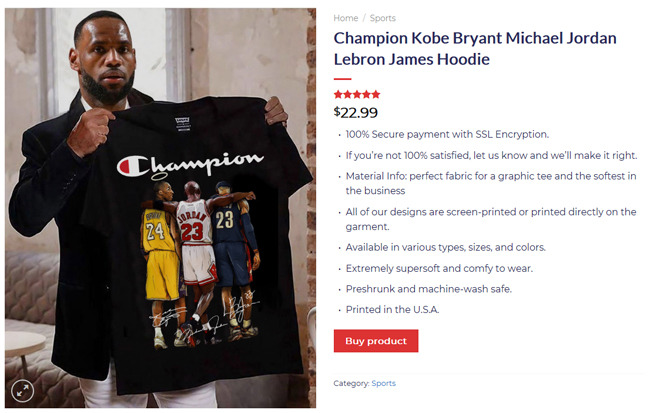This screenshot has width=650, height=413.
Task: Click the SSL Encryption secure payment line
Action: [x=447, y=134]
